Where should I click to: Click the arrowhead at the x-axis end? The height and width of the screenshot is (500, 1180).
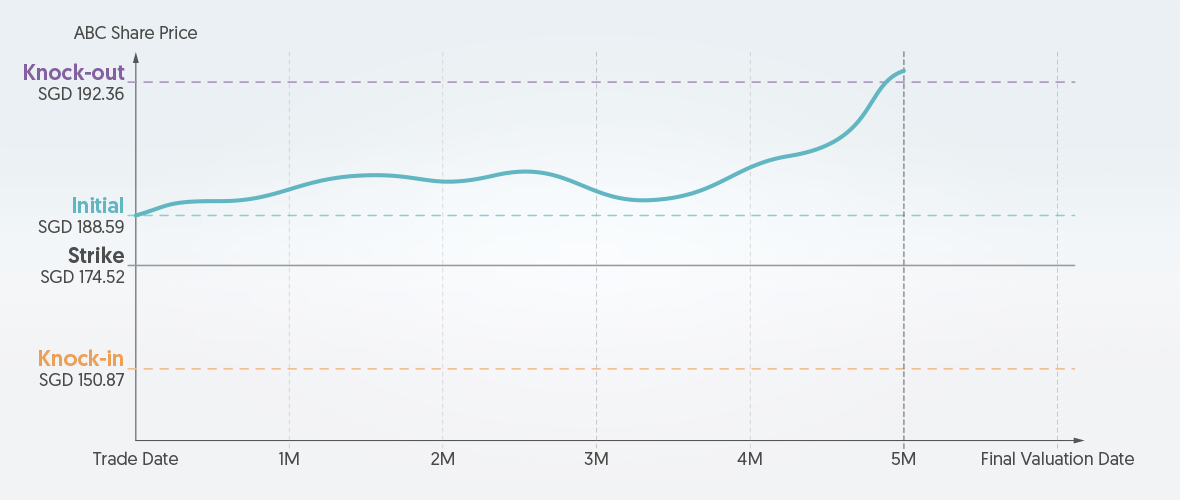tap(1078, 440)
